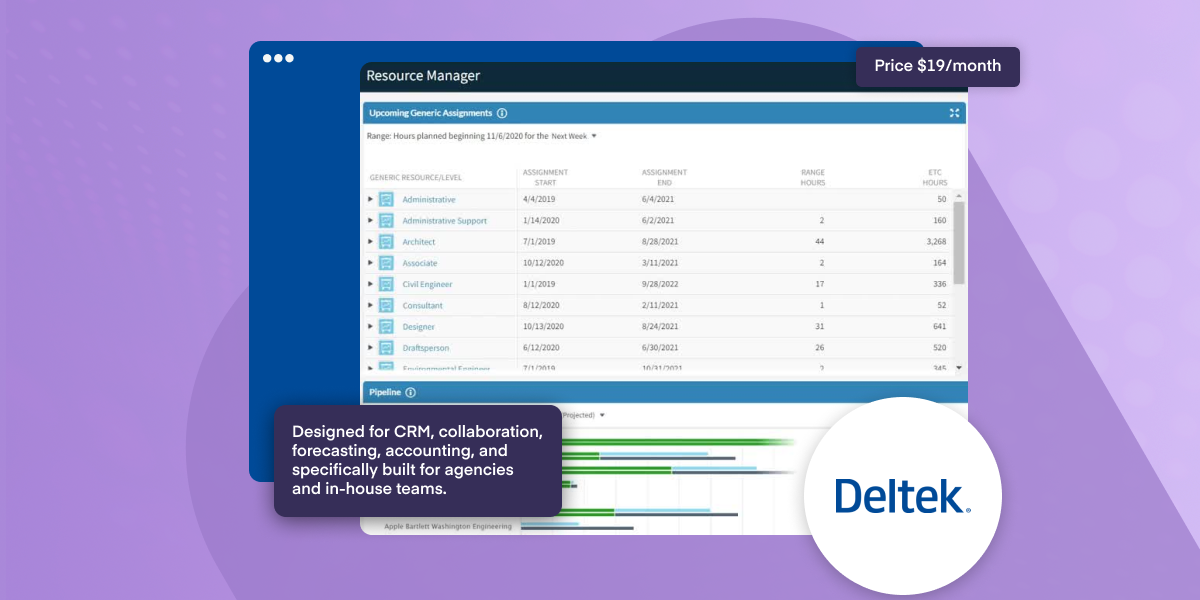This screenshot has height=600, width=1200.
Task: Click the assignments list scroll-down arrow
Action: [959, 368]
